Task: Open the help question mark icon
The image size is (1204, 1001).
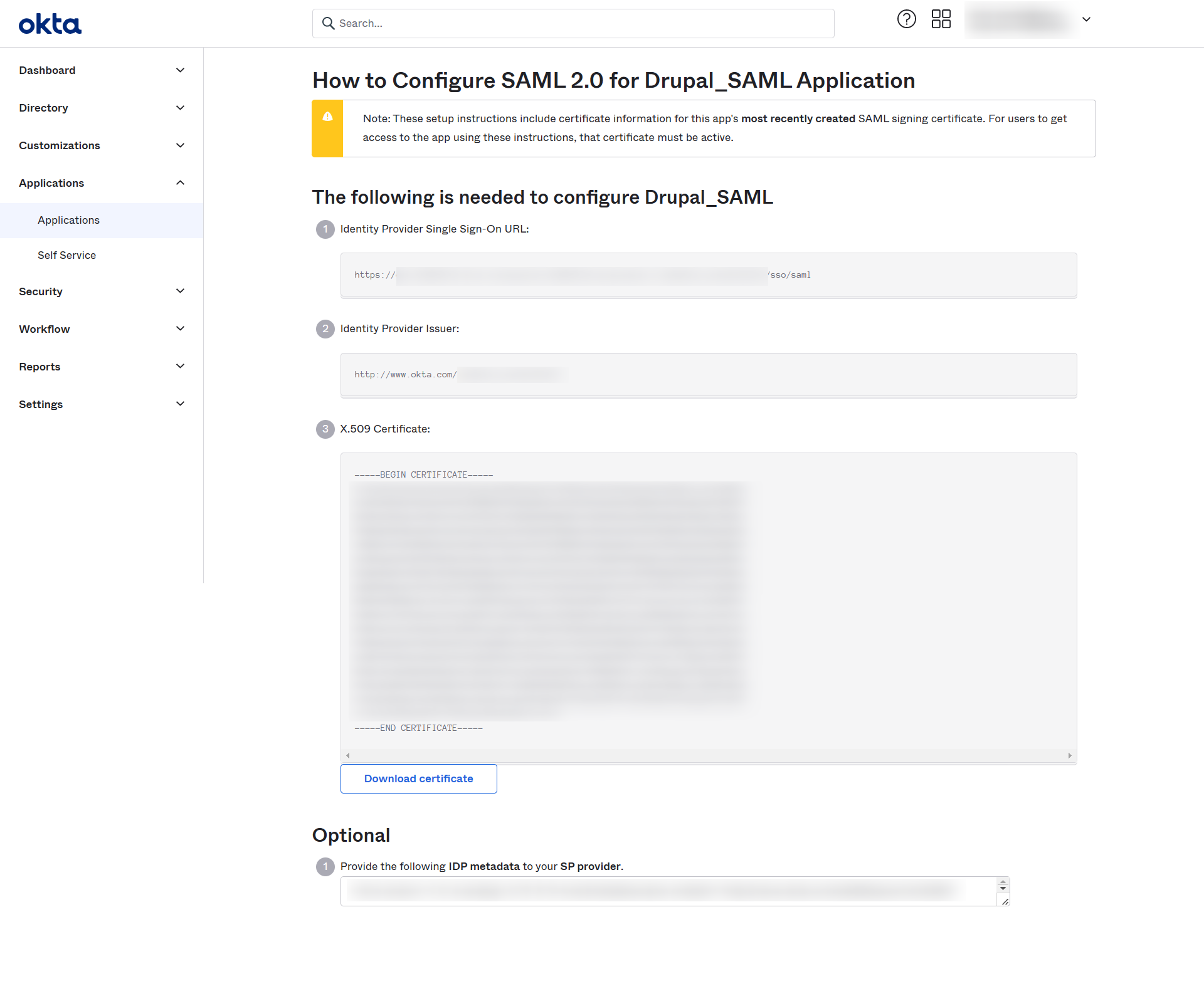Action: coord(906,19)
